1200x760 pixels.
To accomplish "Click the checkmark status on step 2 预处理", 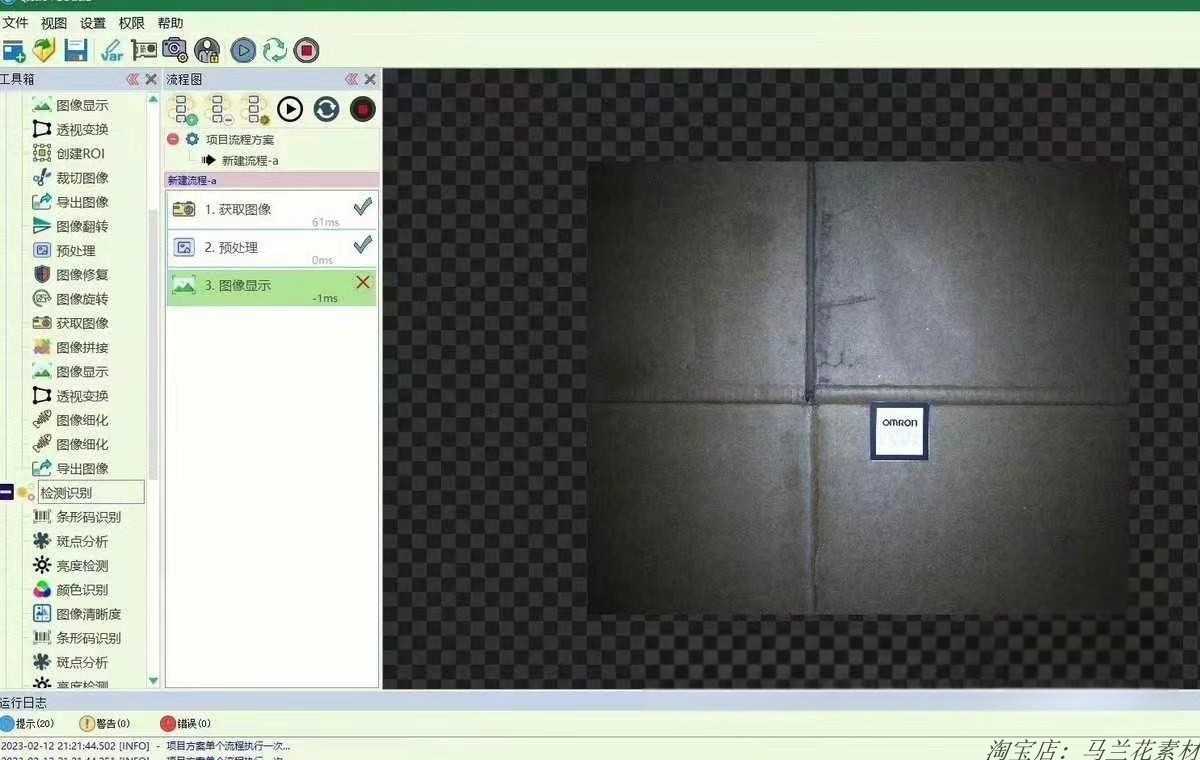I will 363,244.
